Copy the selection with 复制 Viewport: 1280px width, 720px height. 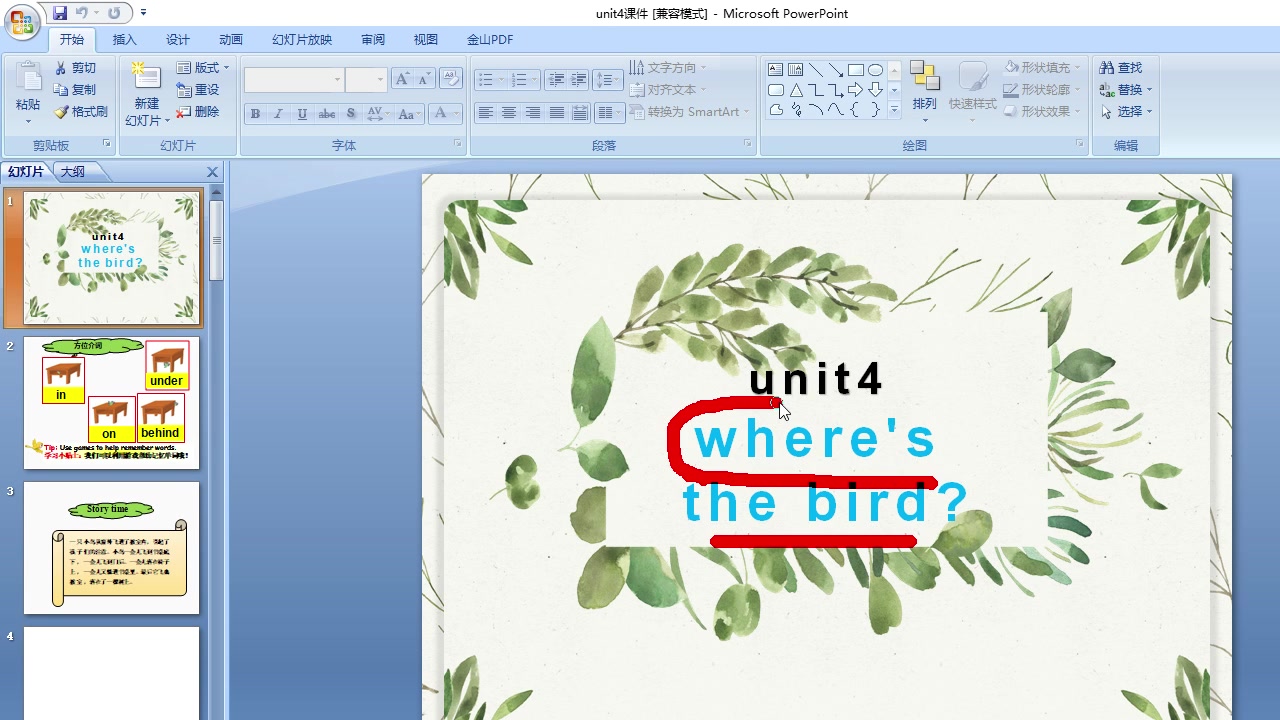[x=75, y=90]
